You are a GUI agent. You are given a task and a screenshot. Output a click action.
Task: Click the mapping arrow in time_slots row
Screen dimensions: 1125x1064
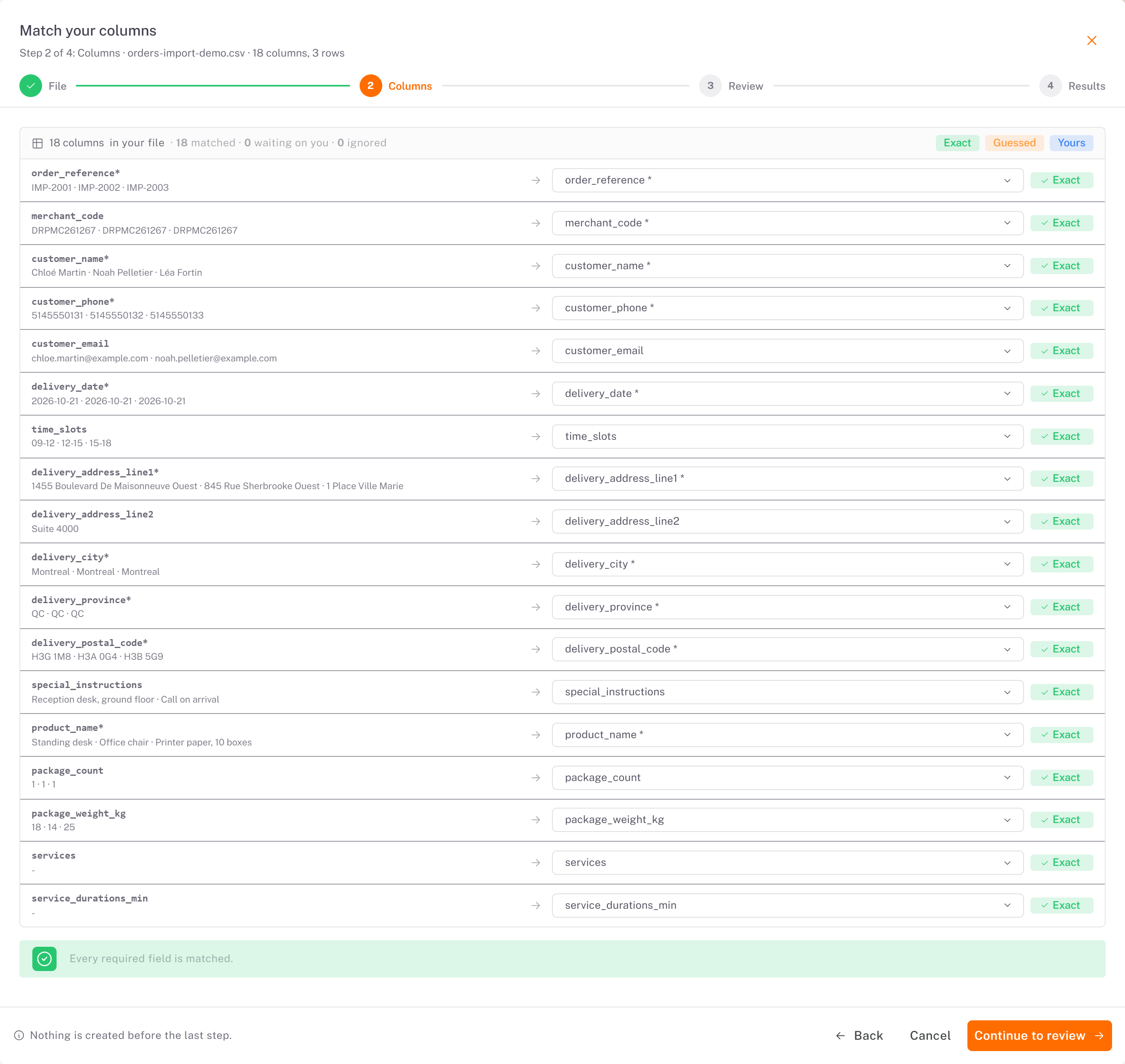(x=536, y=437)
